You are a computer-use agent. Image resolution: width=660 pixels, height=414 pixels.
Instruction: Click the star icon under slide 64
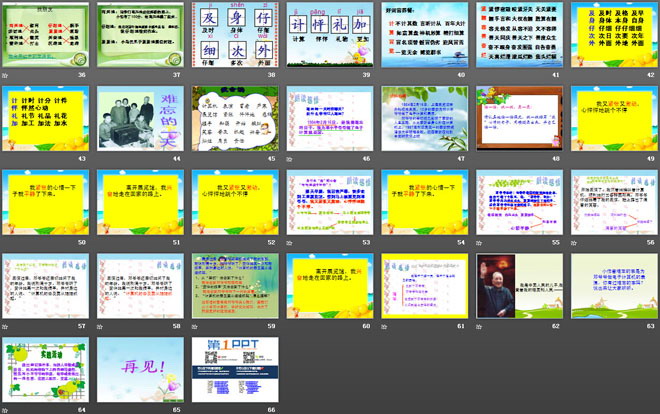6,409
